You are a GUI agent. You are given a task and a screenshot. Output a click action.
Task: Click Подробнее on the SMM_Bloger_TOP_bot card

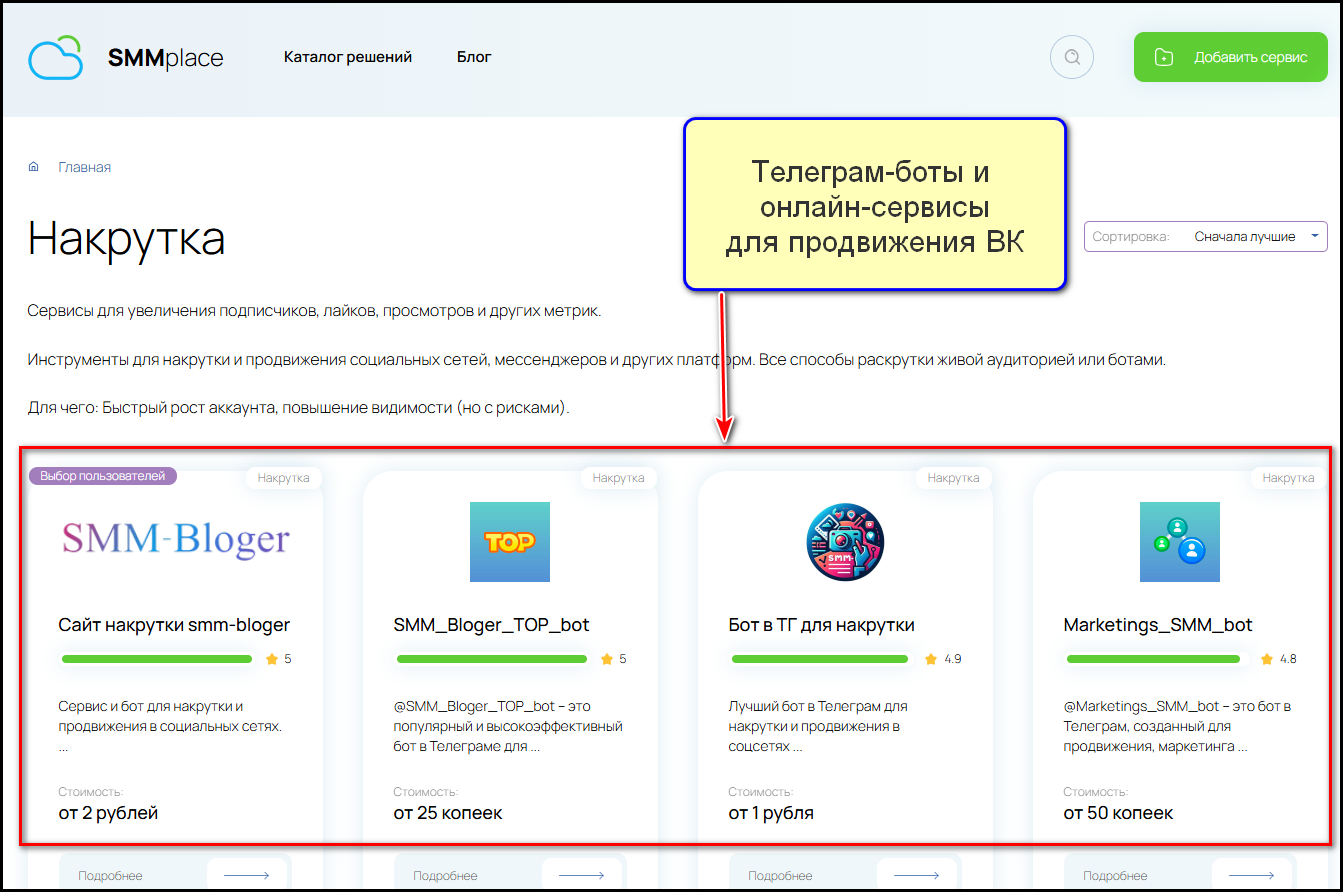pos(445,875)
